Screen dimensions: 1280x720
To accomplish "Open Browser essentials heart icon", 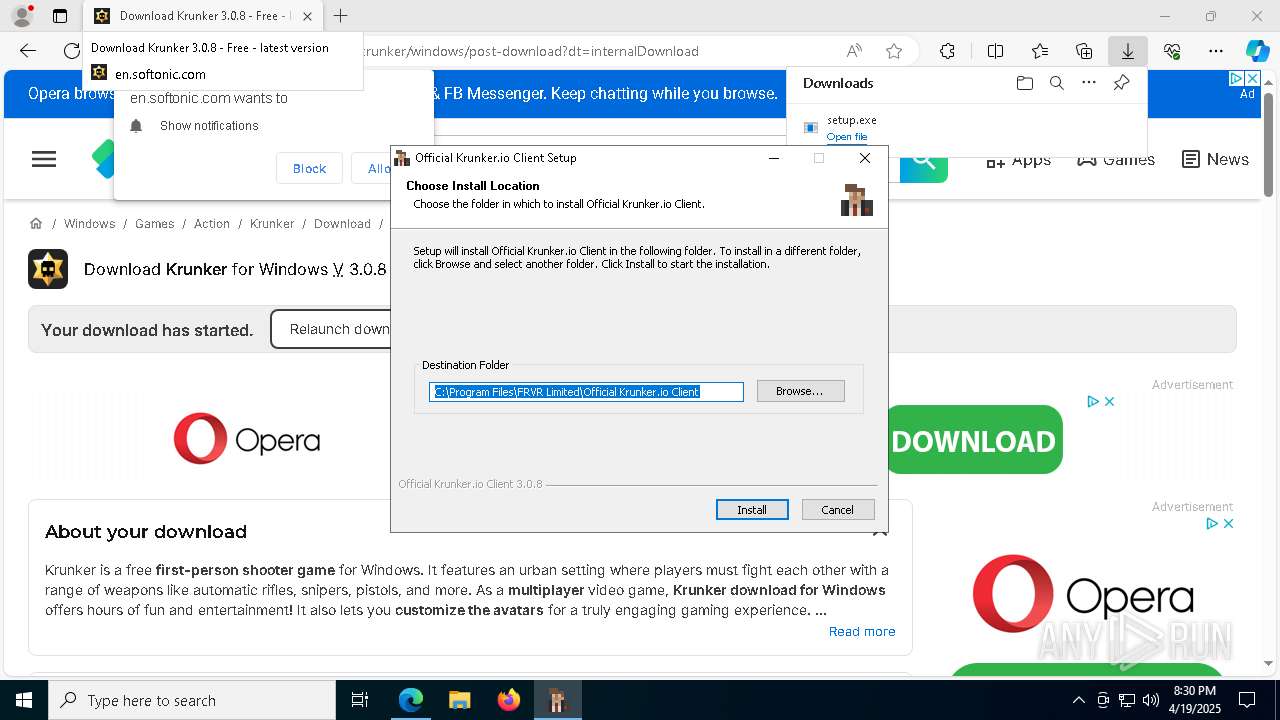I will tap(1172, 51).
